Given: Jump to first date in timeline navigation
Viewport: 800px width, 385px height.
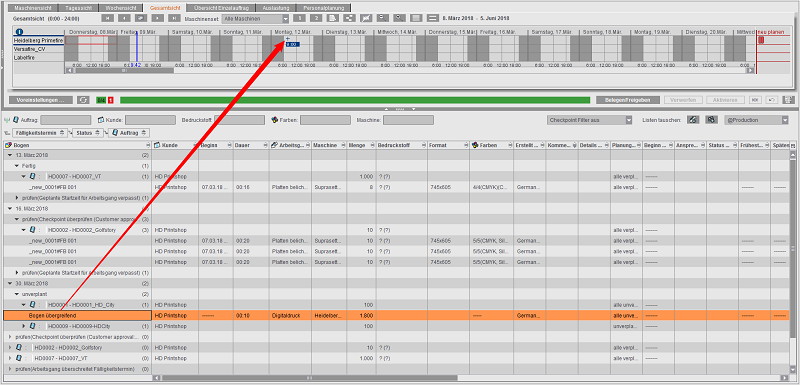Looking at the screenshot, I should click(x=107, y=18).
